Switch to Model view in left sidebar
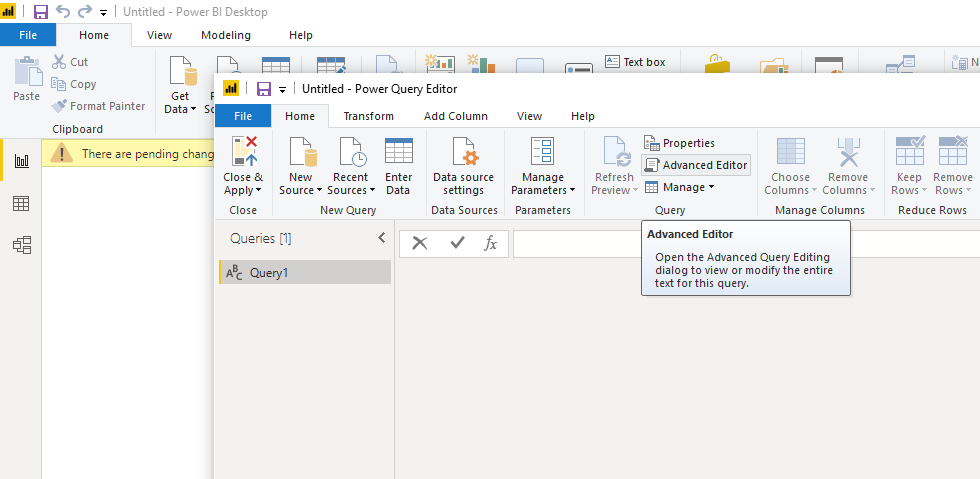This screenshot has width=980, height=479. point(21,245)
